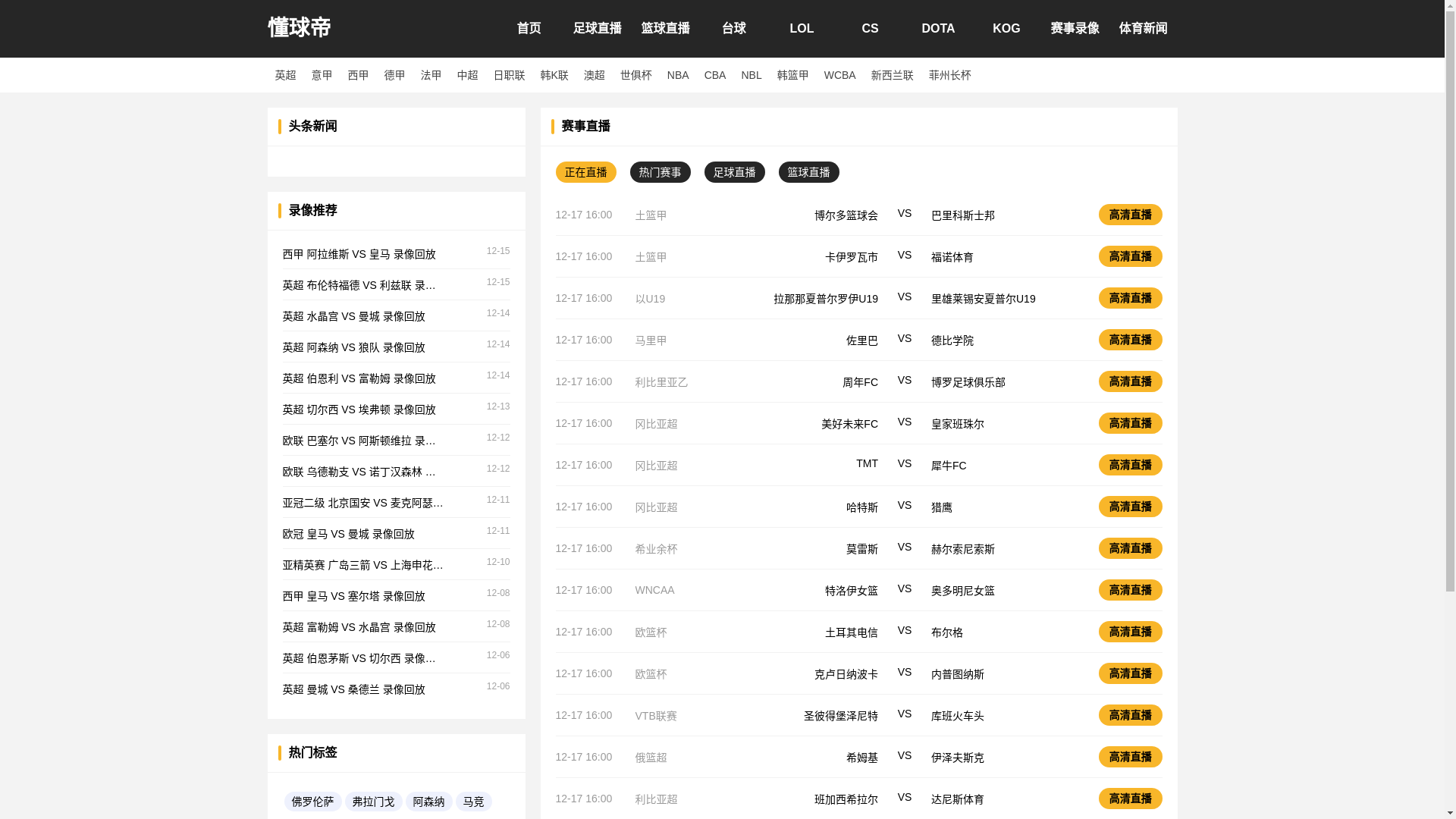Select the 英超 league link

pos(285,75)
